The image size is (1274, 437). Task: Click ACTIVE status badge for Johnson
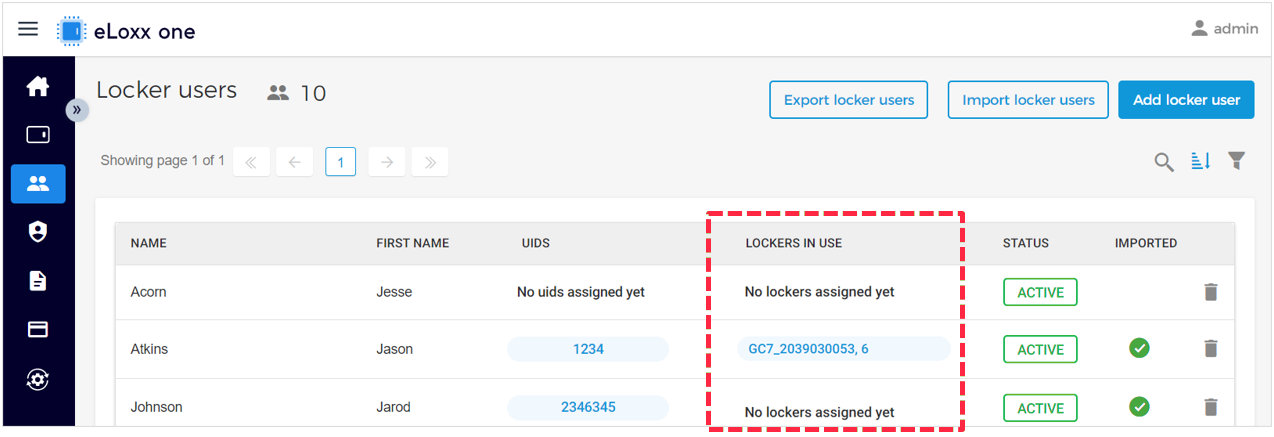1040,408
